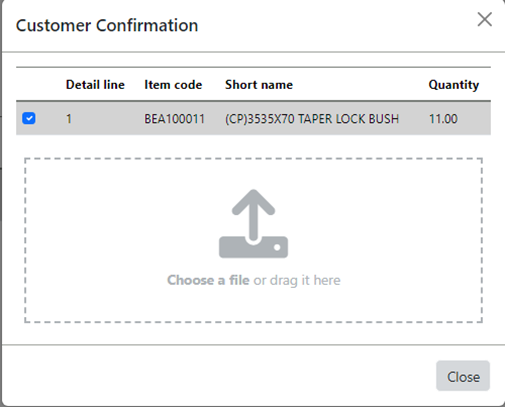The height and width of the screenshot is (407, 505).
Task: Click inside the dashed file drop zone
Action: [253, 240]
